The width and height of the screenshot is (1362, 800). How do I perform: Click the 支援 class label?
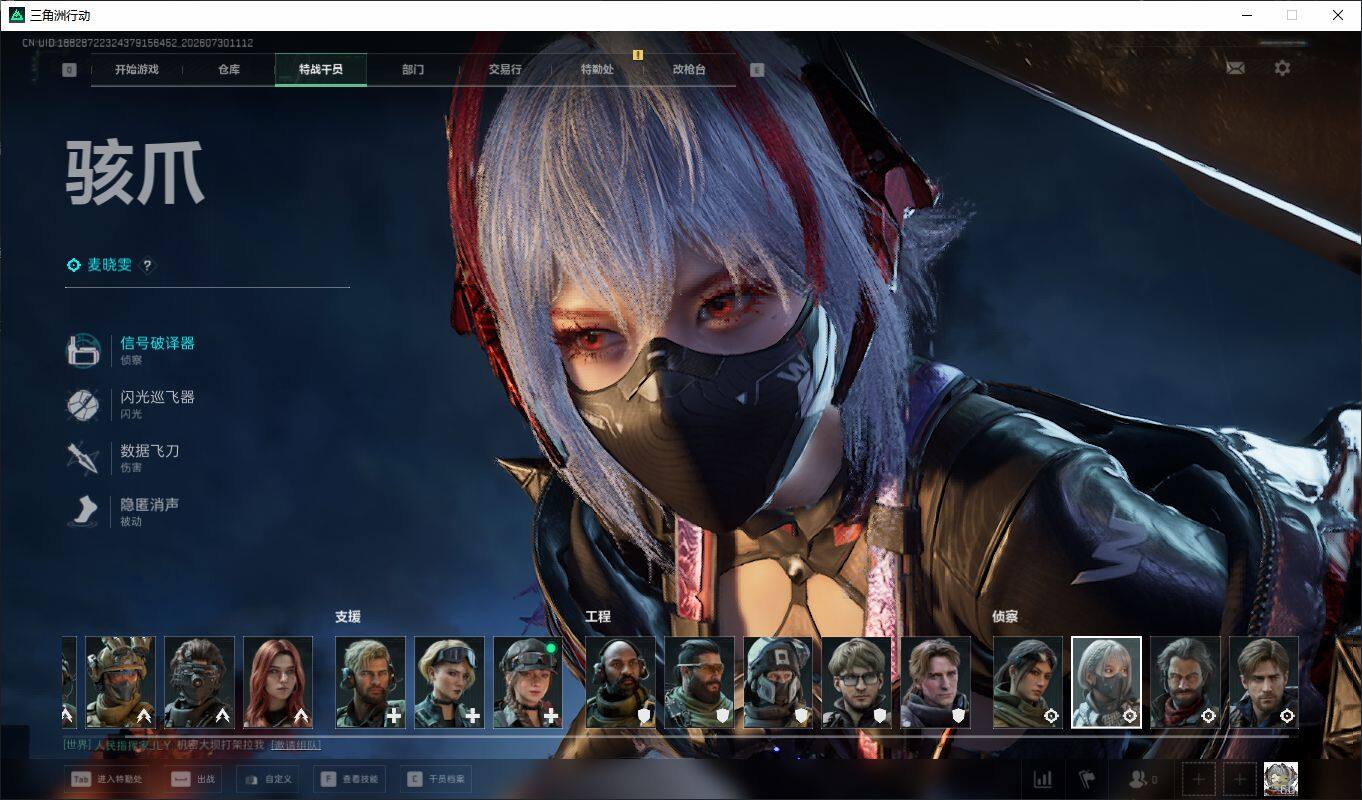(347, 617)
